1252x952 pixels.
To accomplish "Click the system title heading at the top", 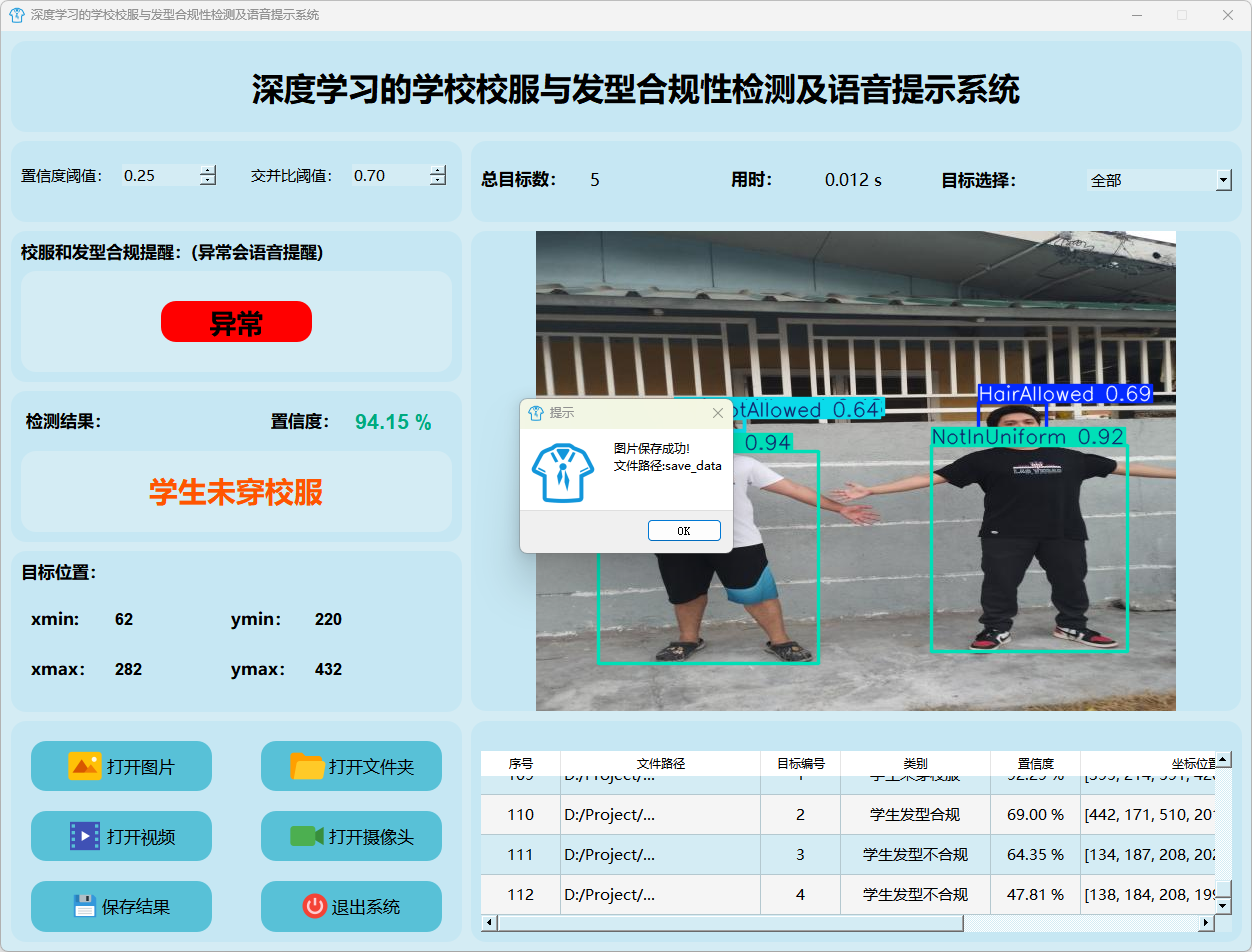I will pos(636,90).
